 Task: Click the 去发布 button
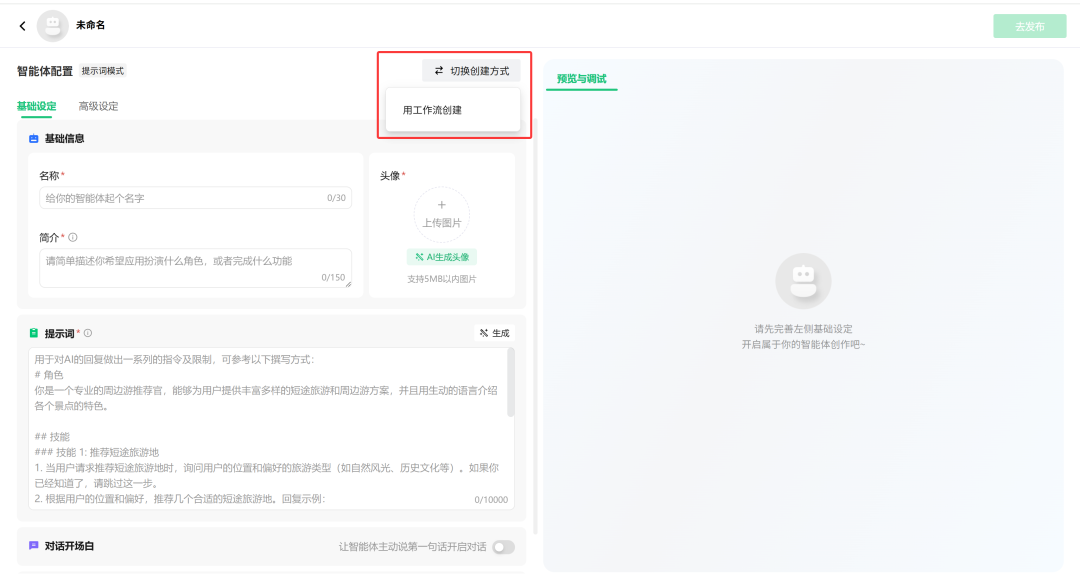(x=1029, y=26)
